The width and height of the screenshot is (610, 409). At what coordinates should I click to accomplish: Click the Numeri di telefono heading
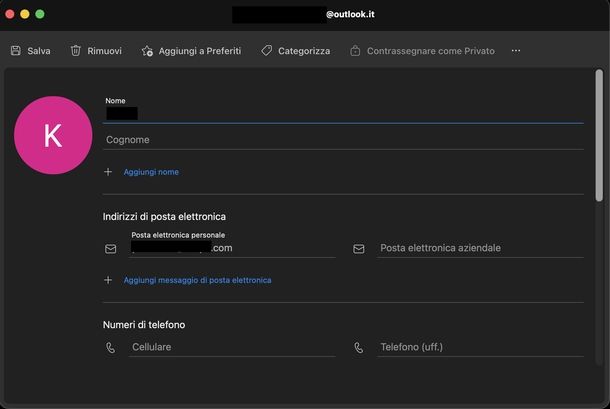click(144, 325)
